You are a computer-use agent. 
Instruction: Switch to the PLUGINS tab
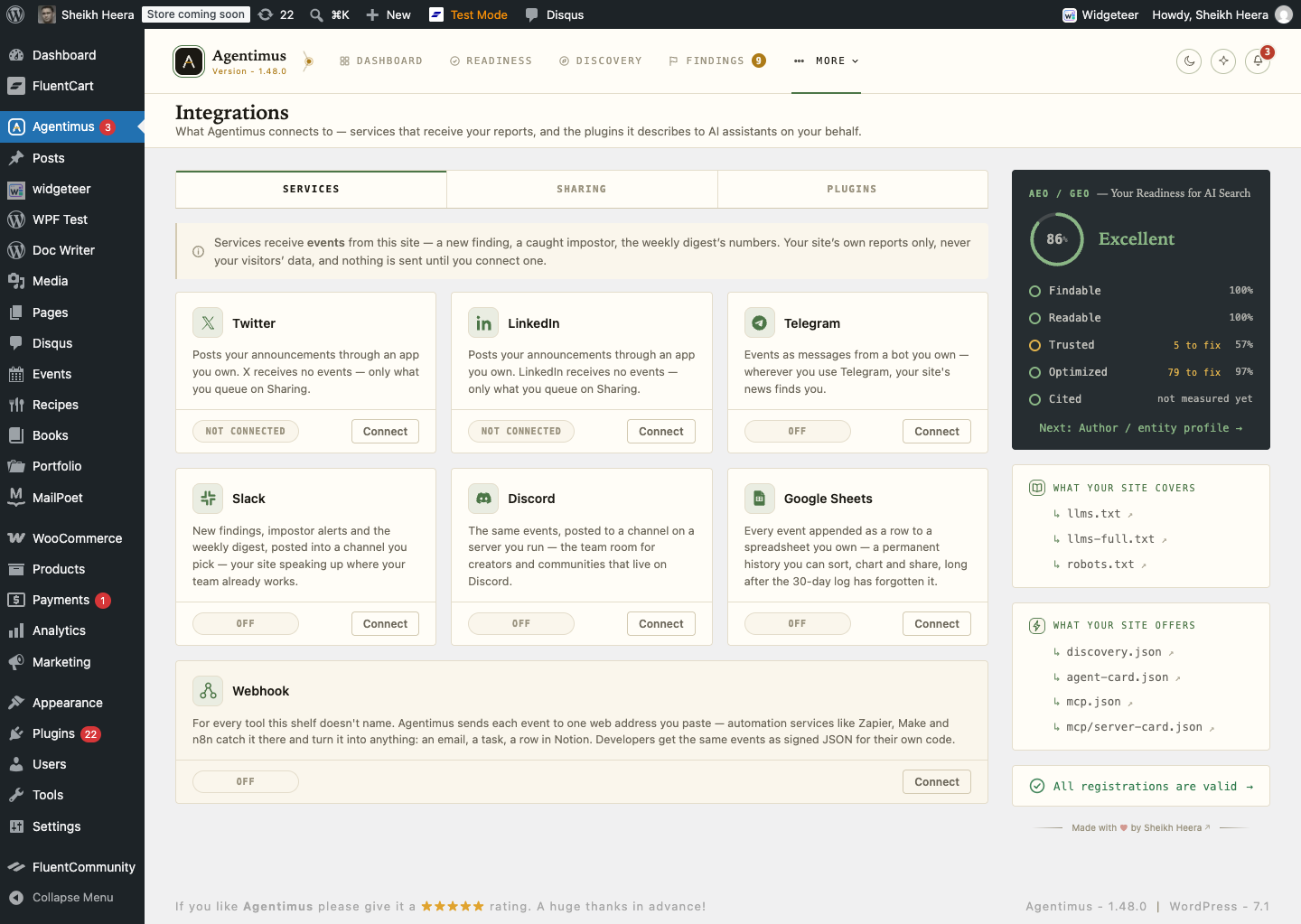852,190
